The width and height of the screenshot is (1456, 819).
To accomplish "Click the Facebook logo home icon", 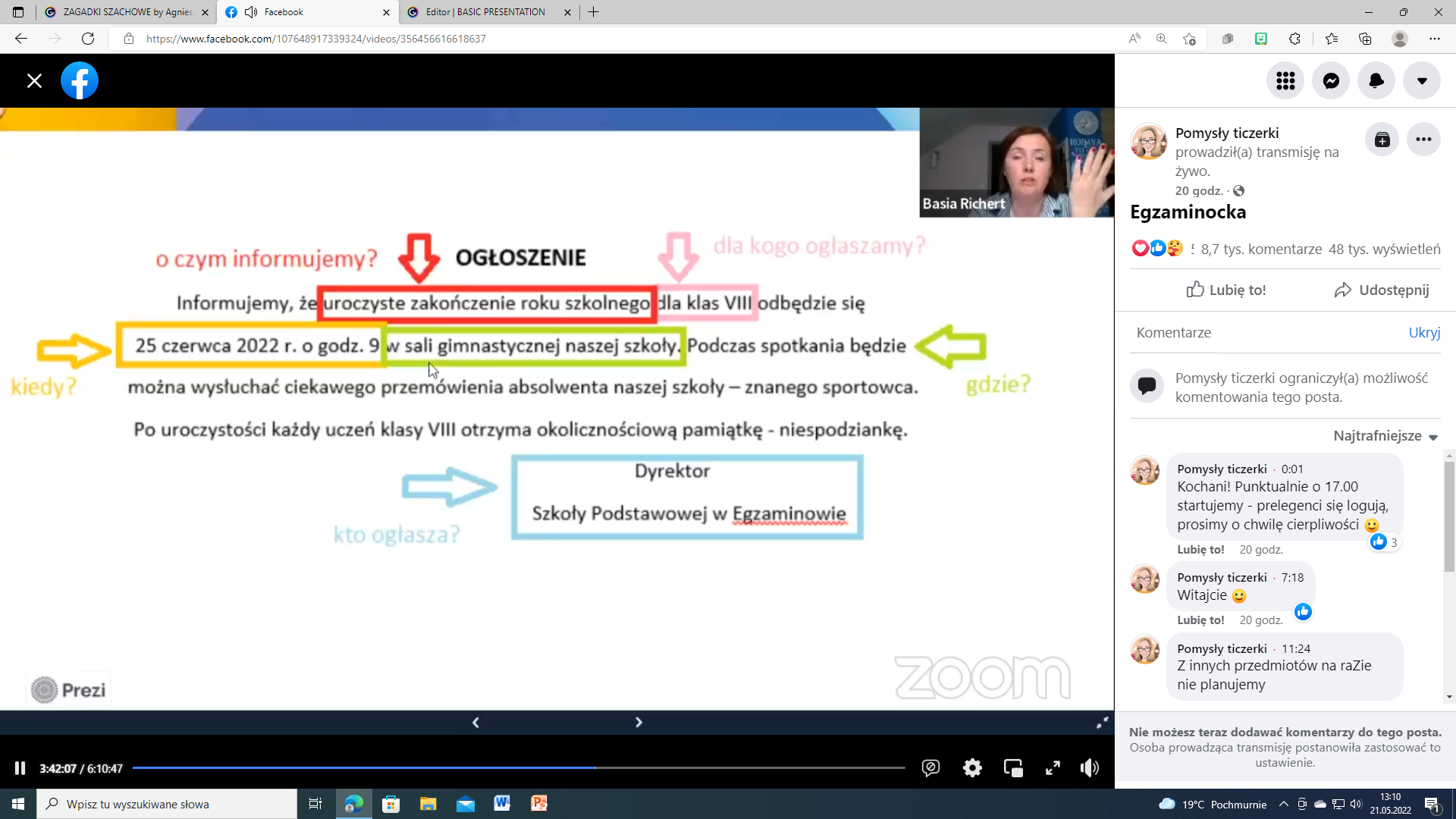I will [80, 81].
